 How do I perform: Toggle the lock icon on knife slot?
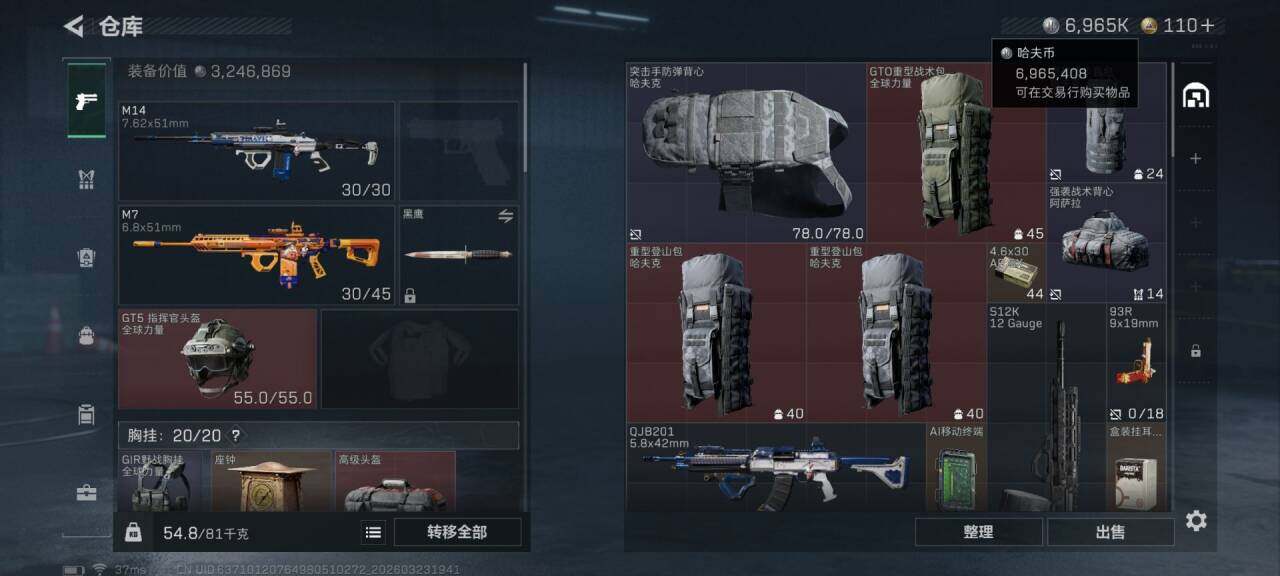point(409,295)
